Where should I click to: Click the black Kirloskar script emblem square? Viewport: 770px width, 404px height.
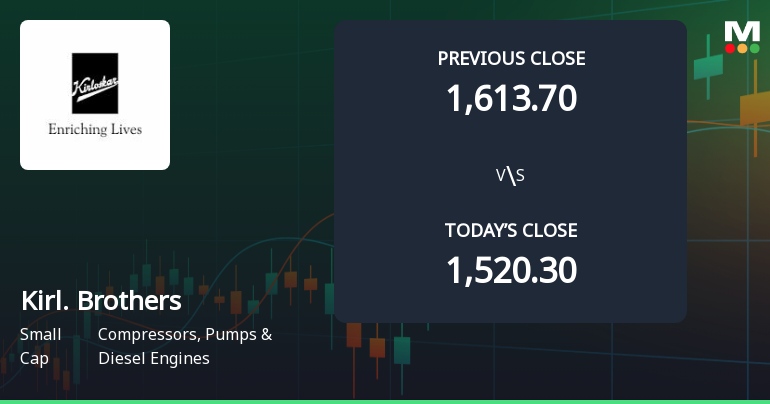point(95,83)
